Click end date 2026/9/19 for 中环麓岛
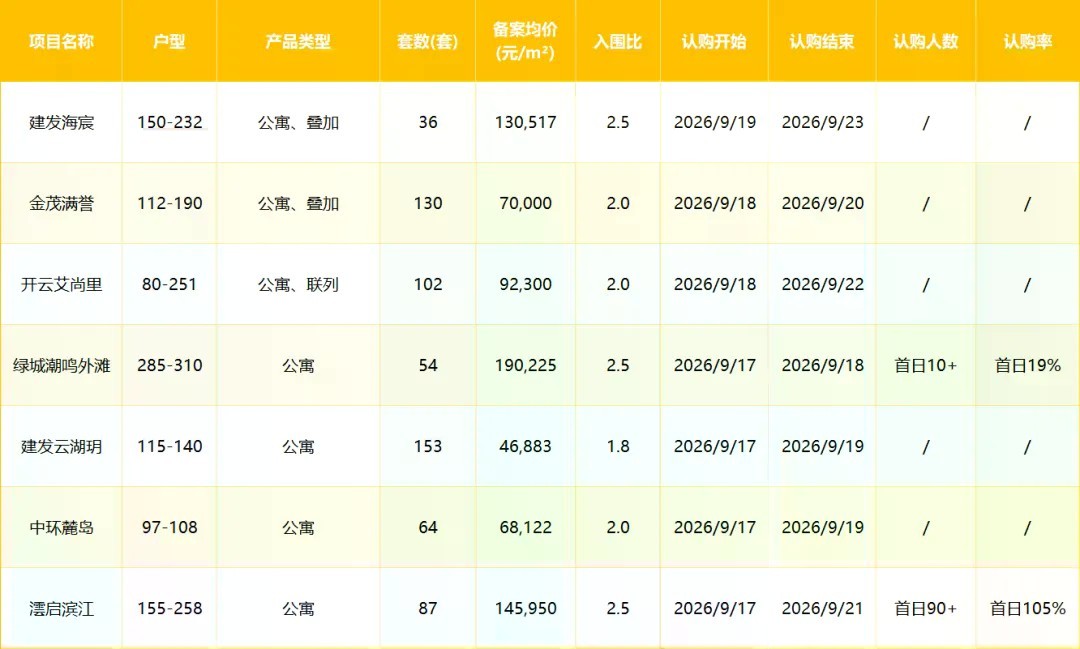 pyautogui.click(x=822, y=528)
